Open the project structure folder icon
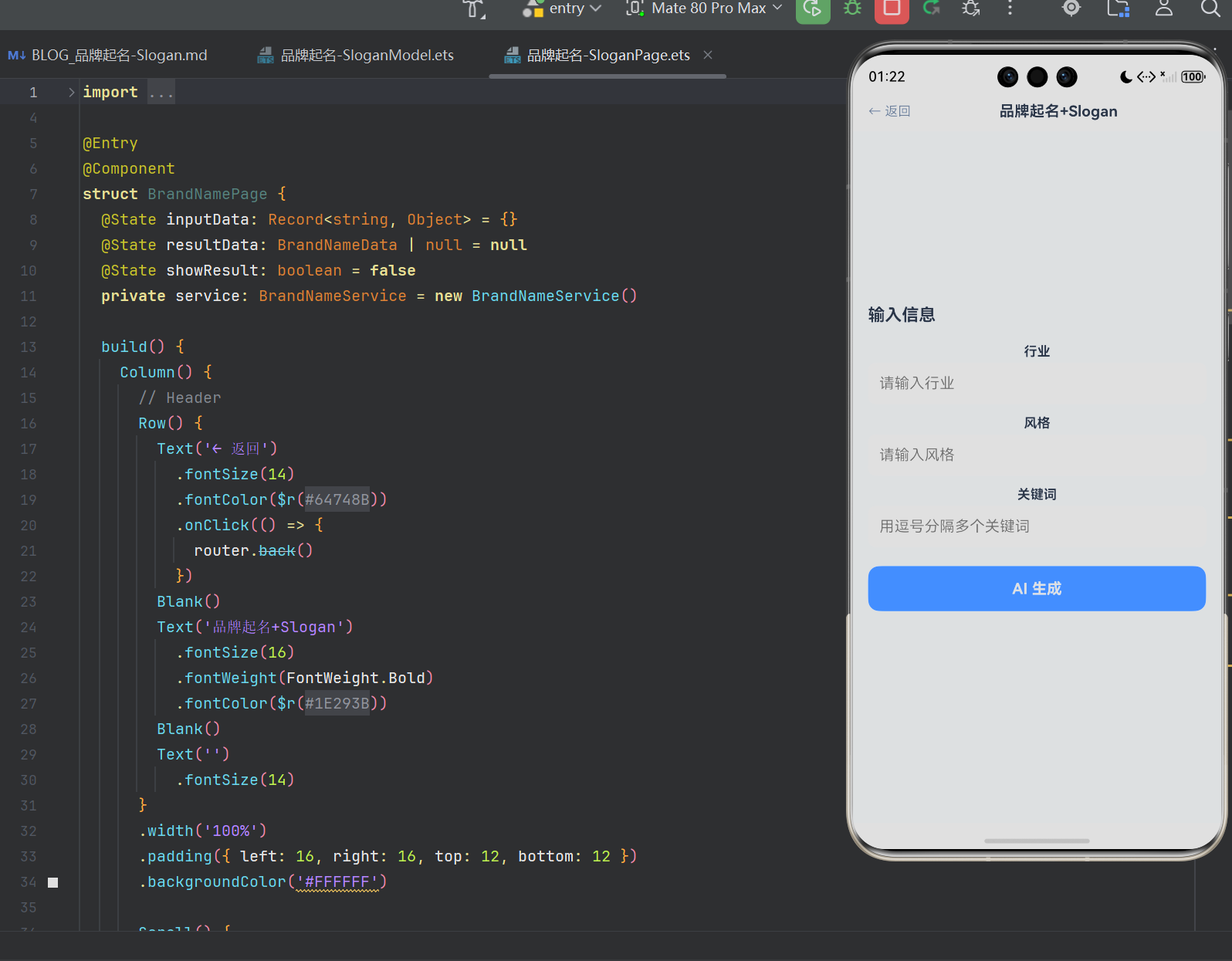Screen dimensions: 1232x961 [1118, 8]
